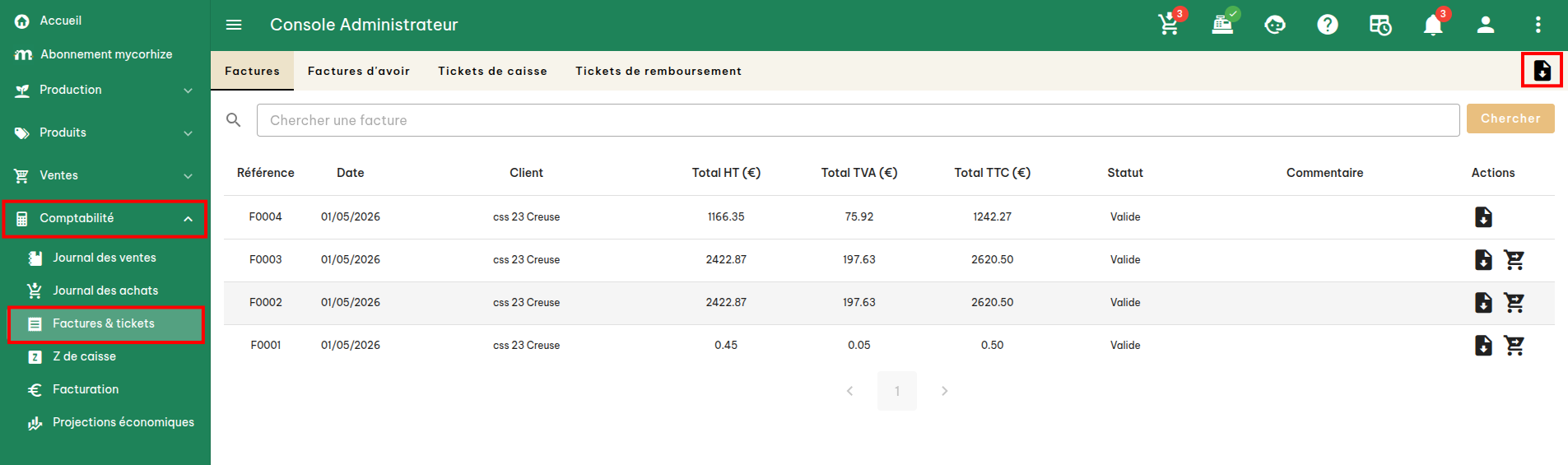Click the Date column header
Screen dimensions: 1568x465
pyautogui.click(x=351, y=173)
